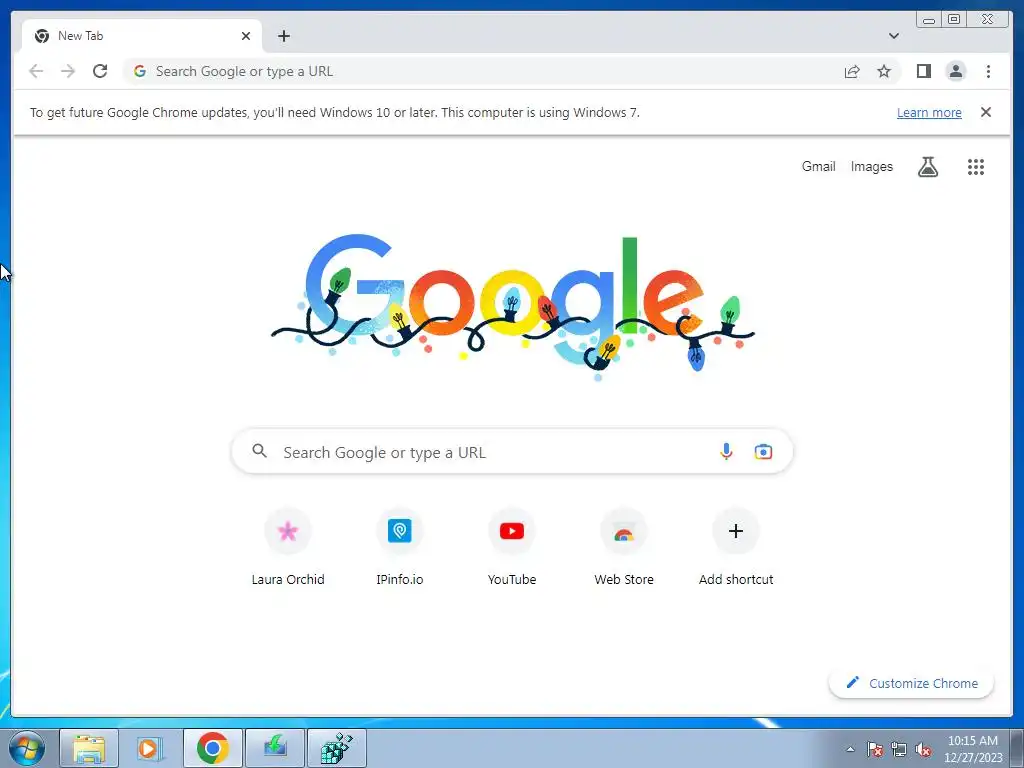The height and width of the screenshot is (768, 1024).
Task: Click the holiday lights Google doodle
Action: [x=513, y=307]
